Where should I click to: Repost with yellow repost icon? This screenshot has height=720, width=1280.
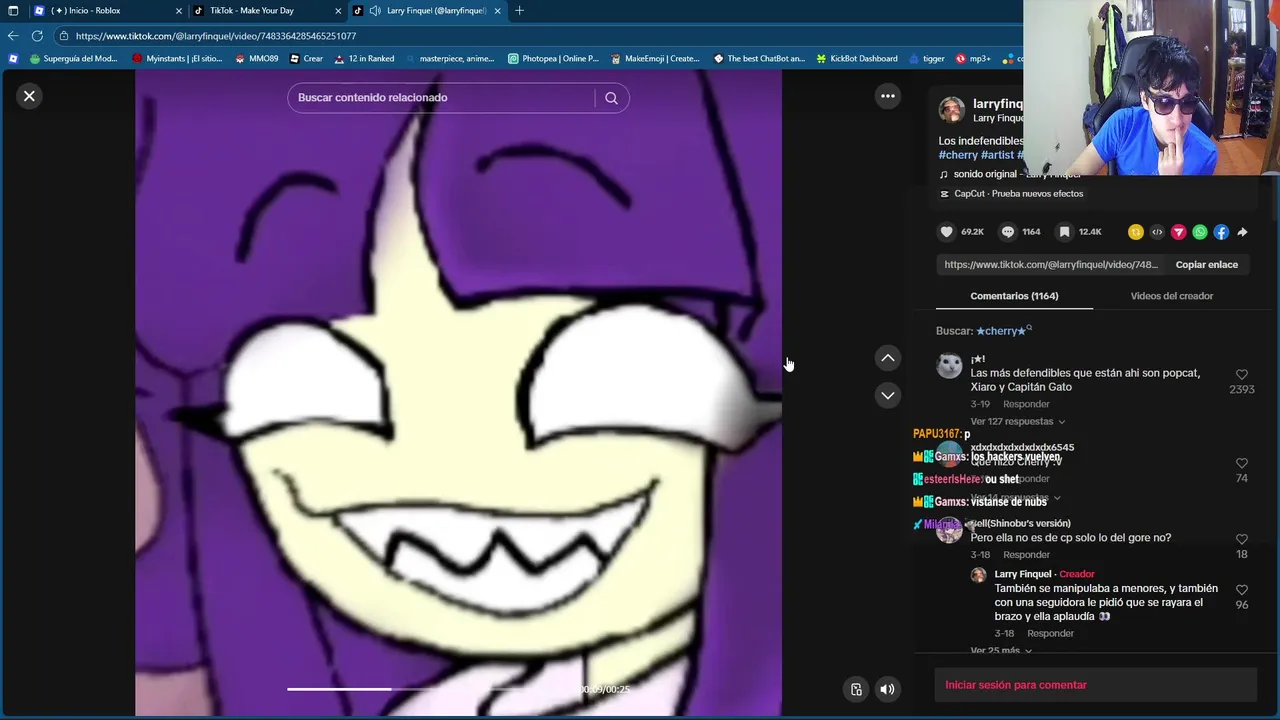point(1135,232)
